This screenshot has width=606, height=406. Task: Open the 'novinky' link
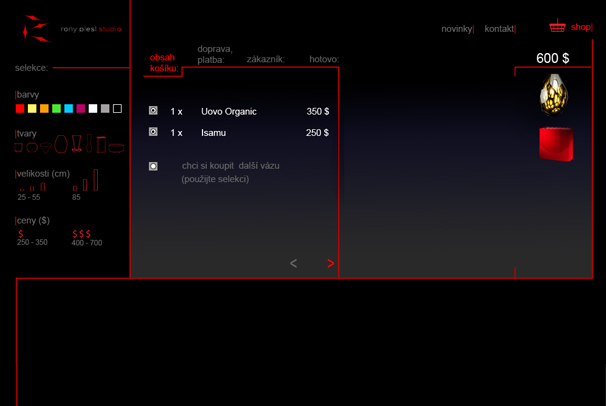click(x=456, y=29)
